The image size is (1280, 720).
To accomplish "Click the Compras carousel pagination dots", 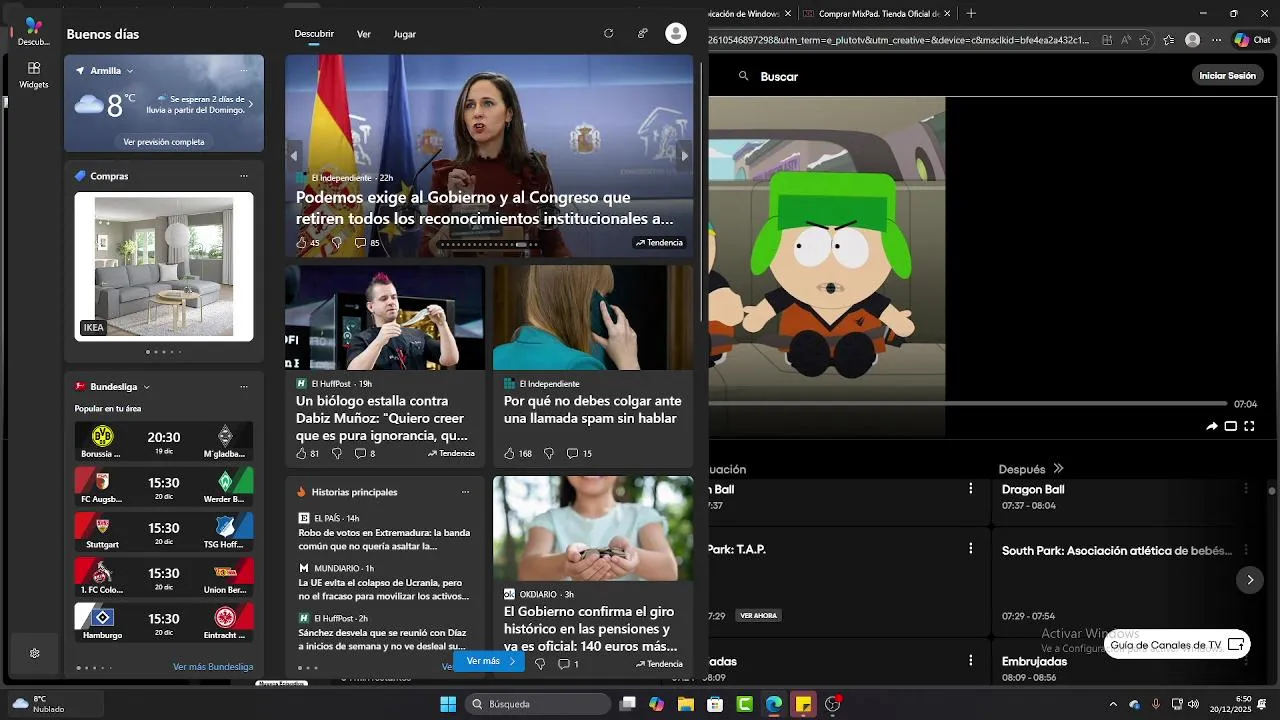I will pos(164,352).
